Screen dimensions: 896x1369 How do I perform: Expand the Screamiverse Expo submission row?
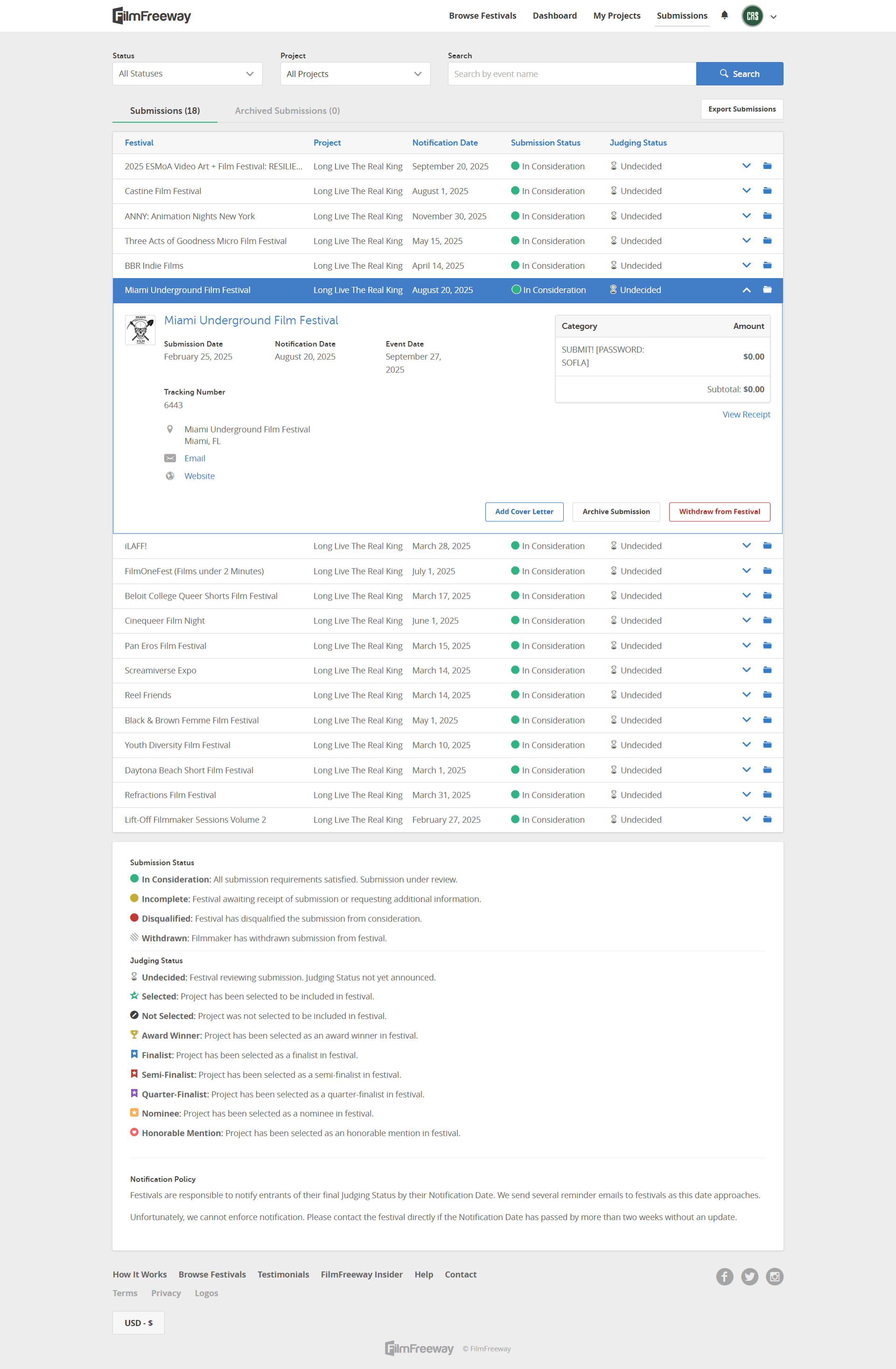pos(746,670)
